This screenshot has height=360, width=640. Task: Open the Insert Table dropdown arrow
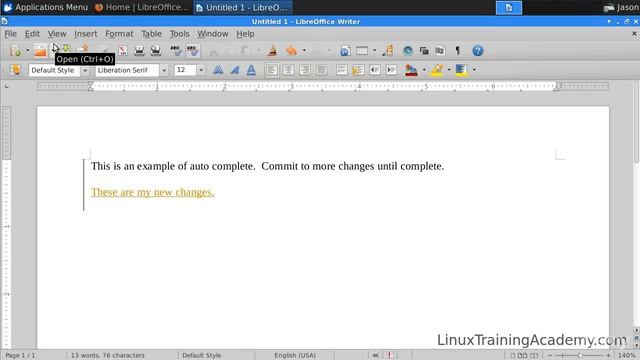[x=374, y=51]
